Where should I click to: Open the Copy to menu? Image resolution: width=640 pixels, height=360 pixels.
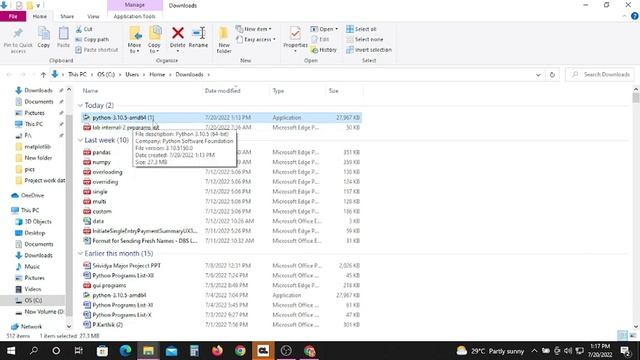tap(154, 40)
